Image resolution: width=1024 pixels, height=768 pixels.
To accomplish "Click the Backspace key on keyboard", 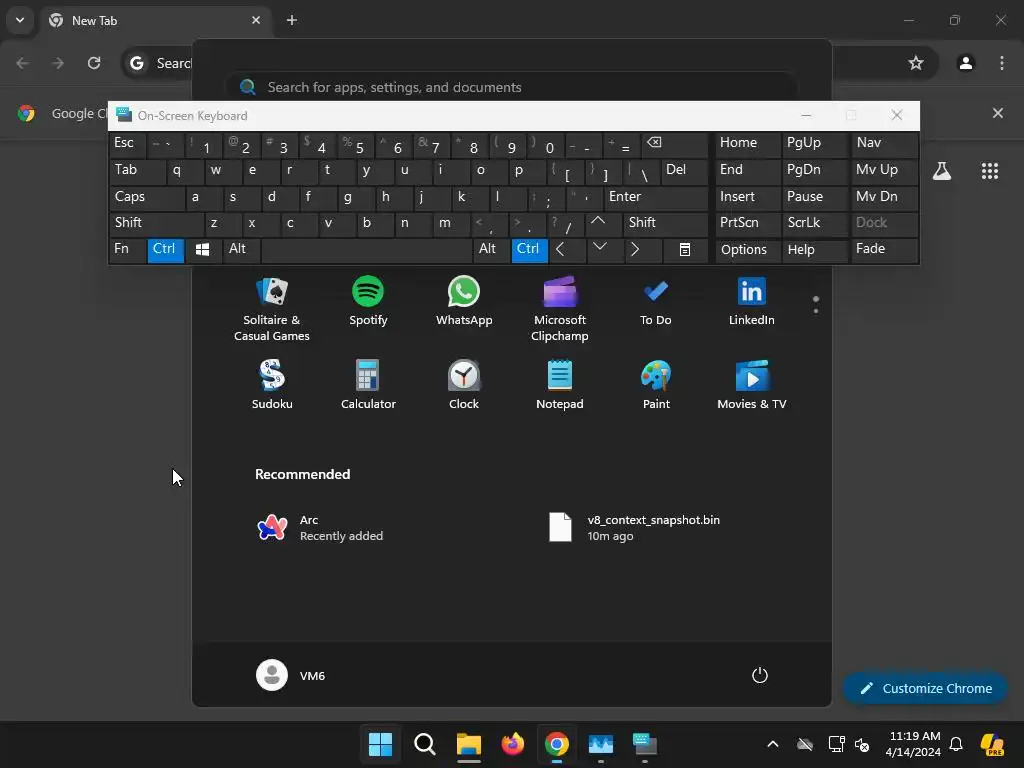I will tap(675, 144).
